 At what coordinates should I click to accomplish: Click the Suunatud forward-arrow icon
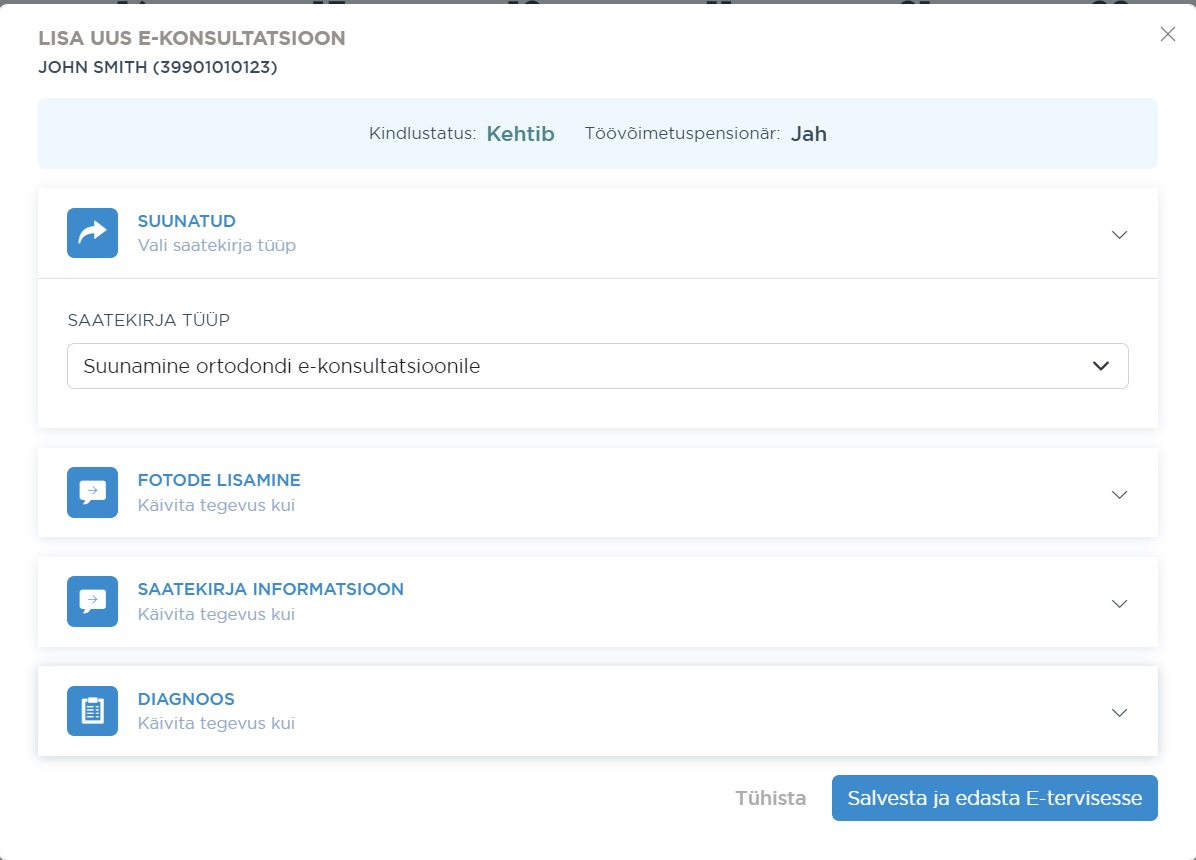tap(92, 233)
